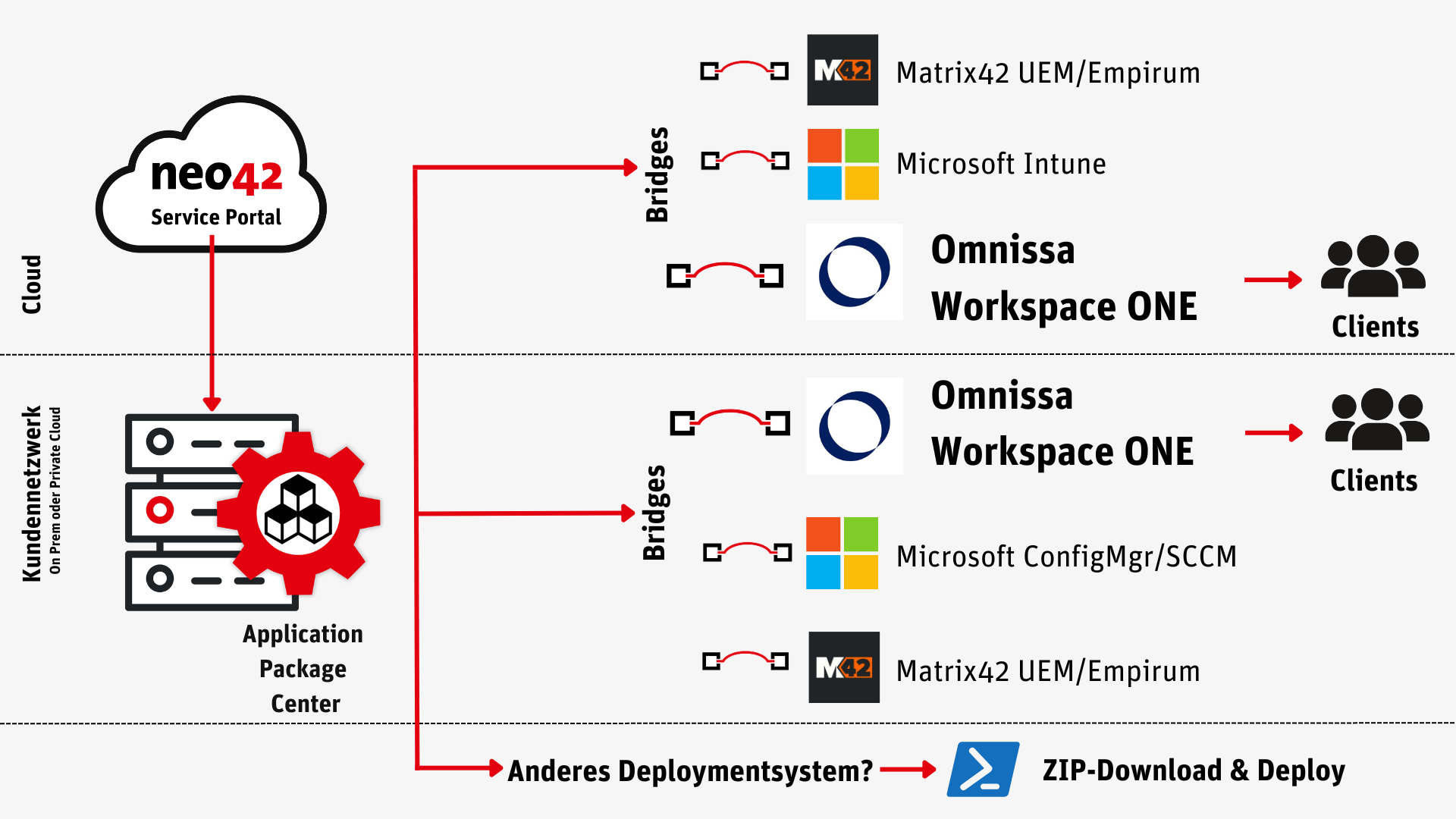Toggle the on-prem Bridges connection node
The width and height of the screenshot is (1456, 819).
(659, 511)
